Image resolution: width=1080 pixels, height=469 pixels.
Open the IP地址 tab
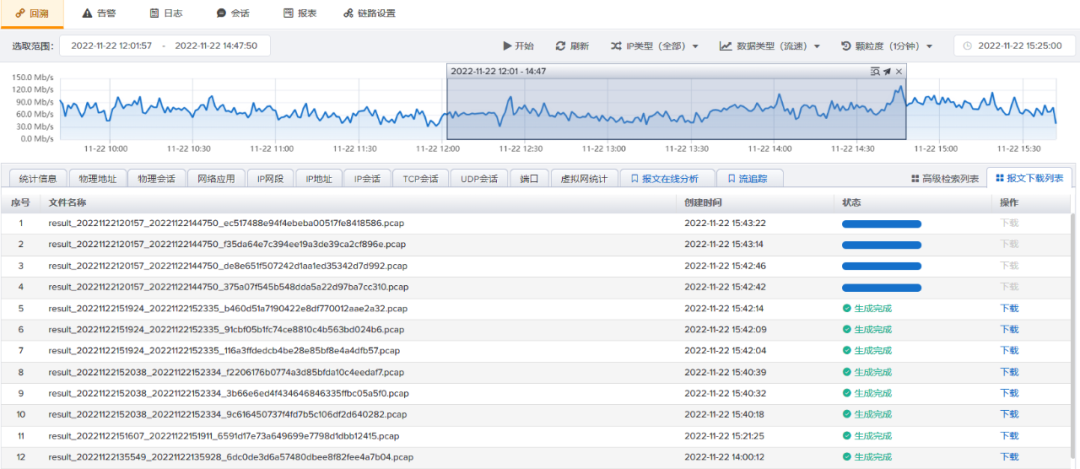319,178
